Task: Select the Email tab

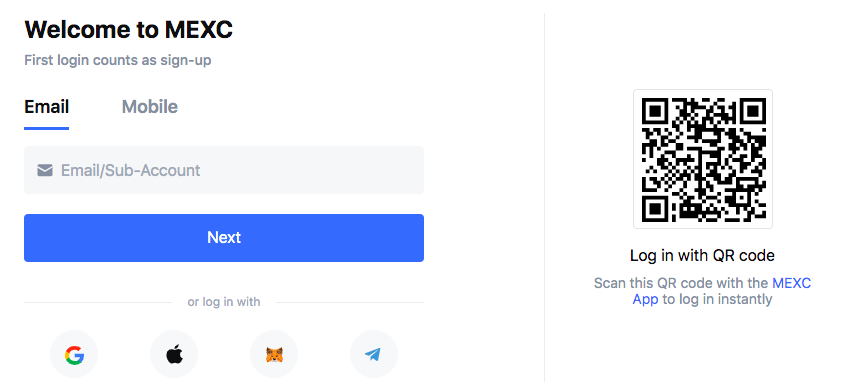Action: [x=46, y=106]
